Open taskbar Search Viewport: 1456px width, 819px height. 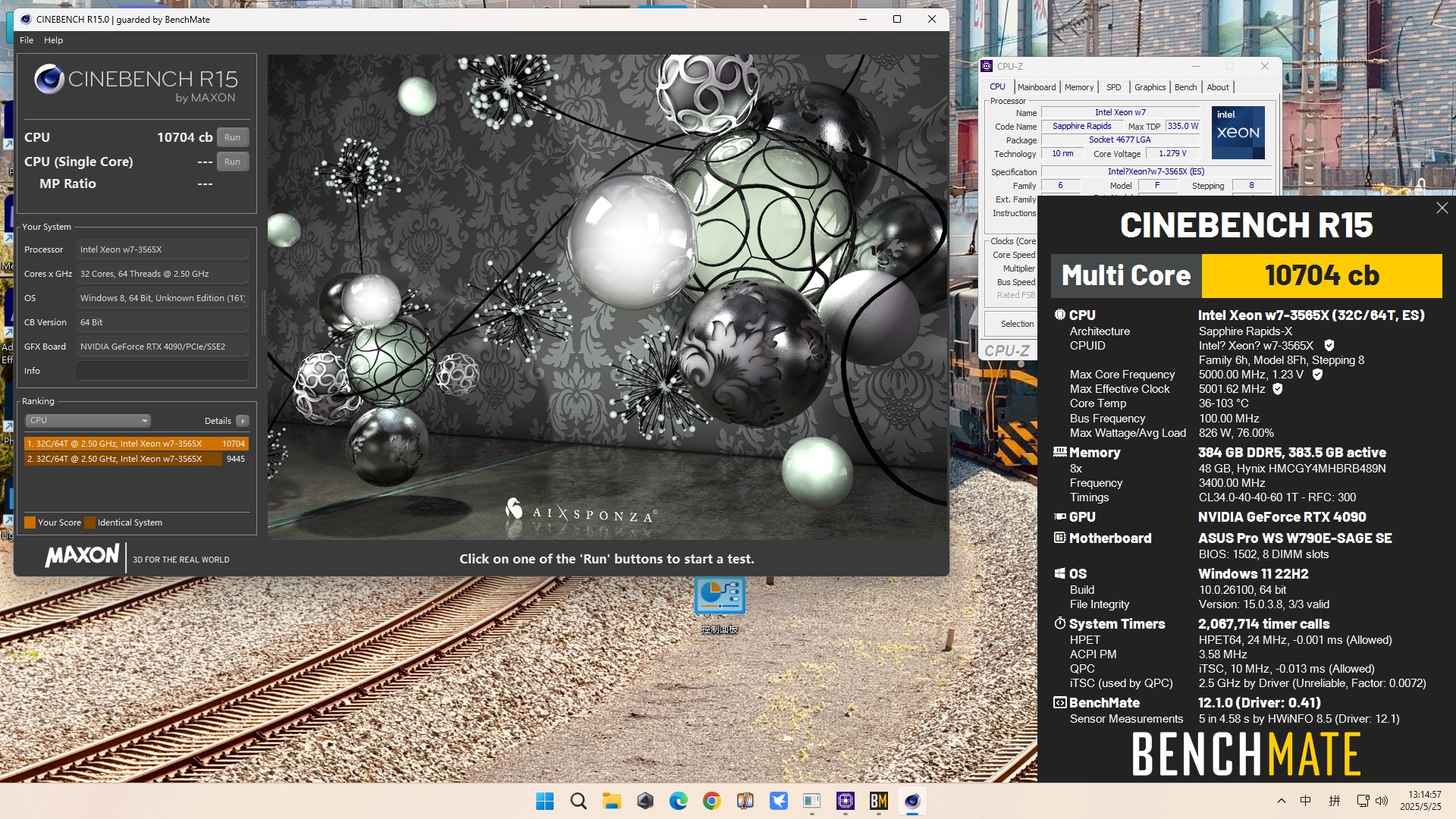click(578, 801)
